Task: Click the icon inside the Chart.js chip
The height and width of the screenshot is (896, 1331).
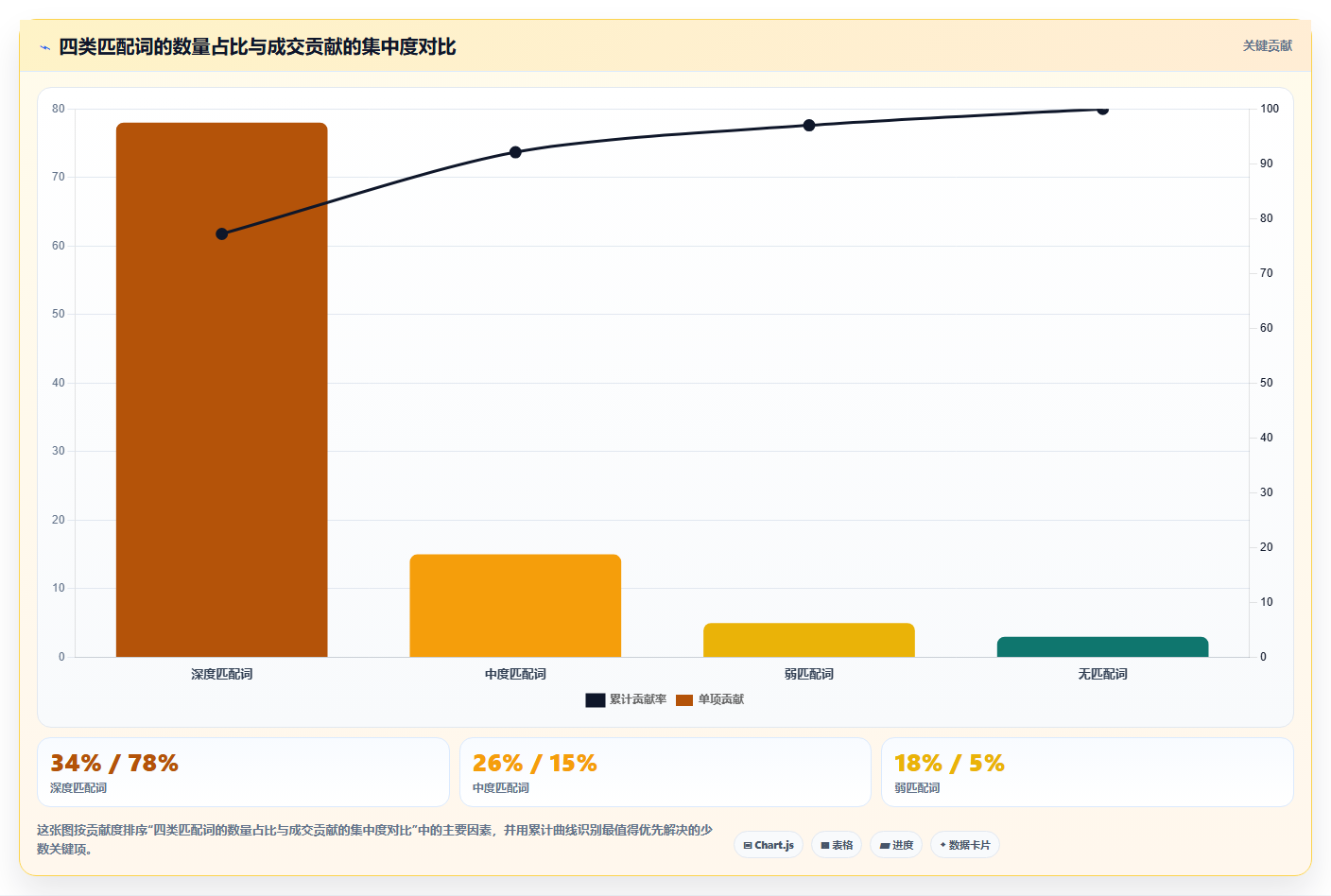Action: 748,846
